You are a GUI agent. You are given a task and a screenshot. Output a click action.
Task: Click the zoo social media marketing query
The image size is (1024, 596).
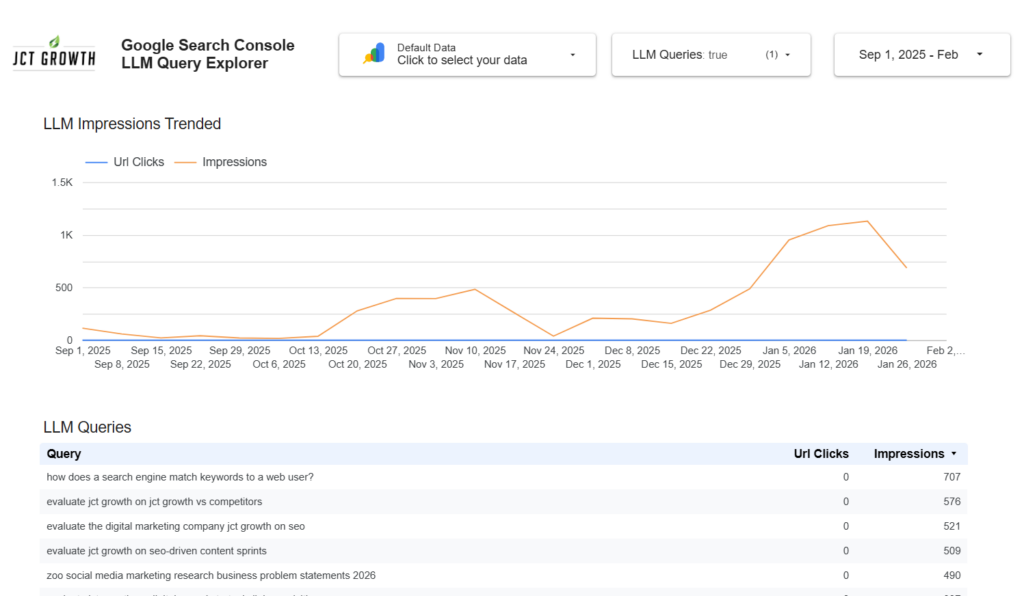click(x=211, y=575)
